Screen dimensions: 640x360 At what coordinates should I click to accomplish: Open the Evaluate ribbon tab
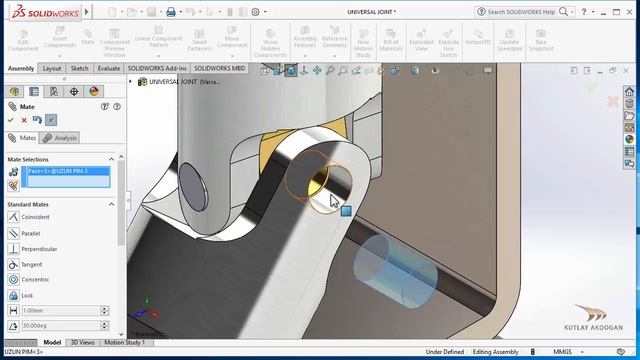tap(109, 69)
